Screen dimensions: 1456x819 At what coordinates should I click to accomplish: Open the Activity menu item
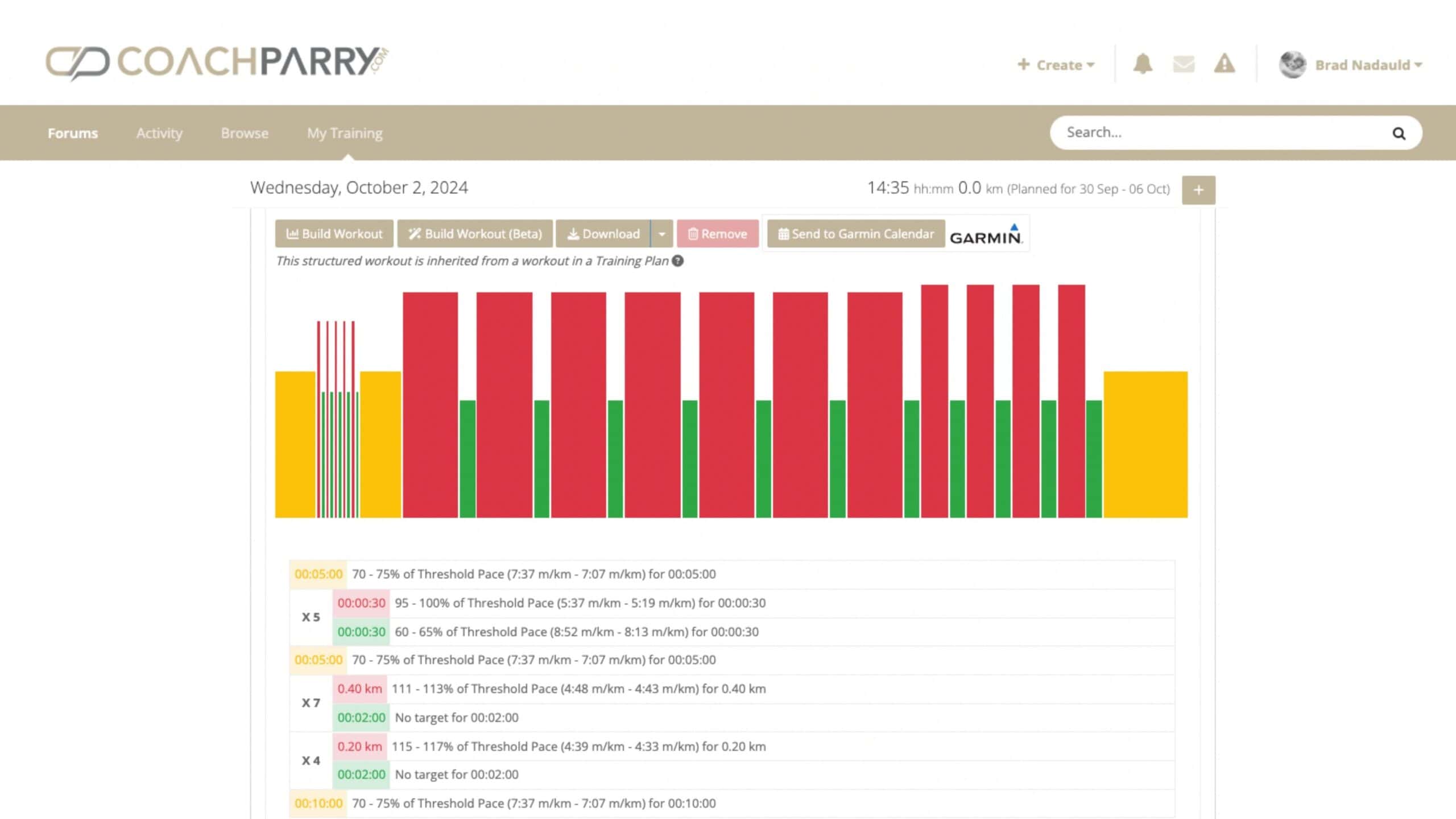(159, 133)
